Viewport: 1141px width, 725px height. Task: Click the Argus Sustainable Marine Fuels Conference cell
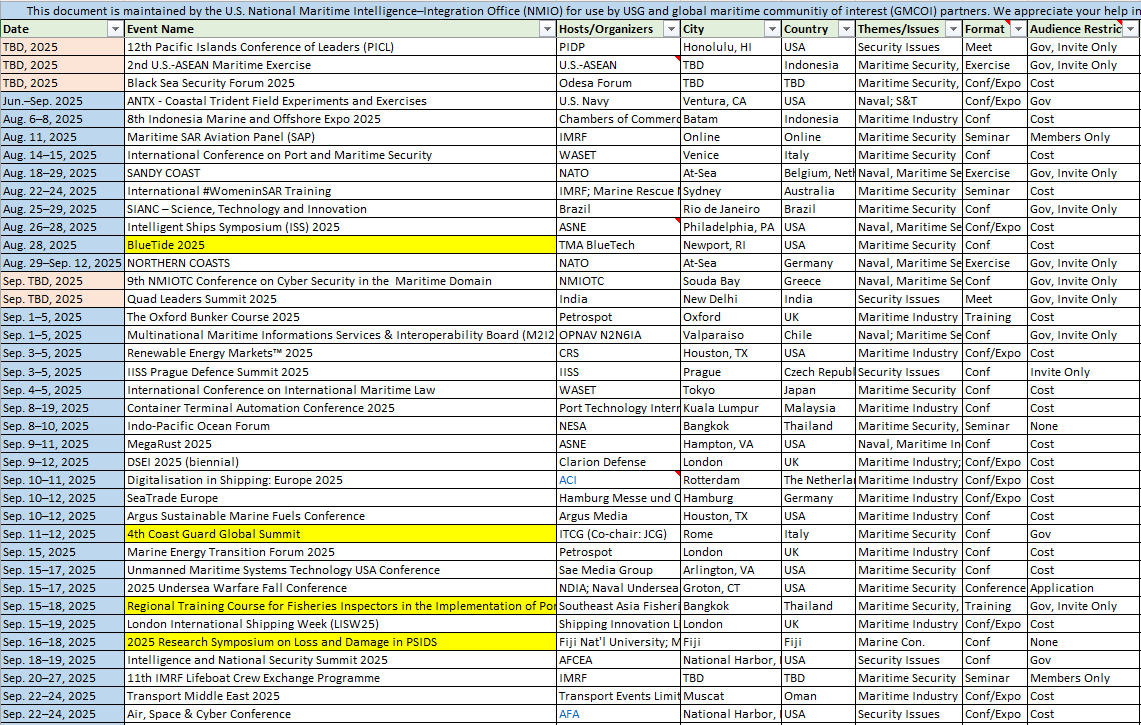(x=341, y=516)
